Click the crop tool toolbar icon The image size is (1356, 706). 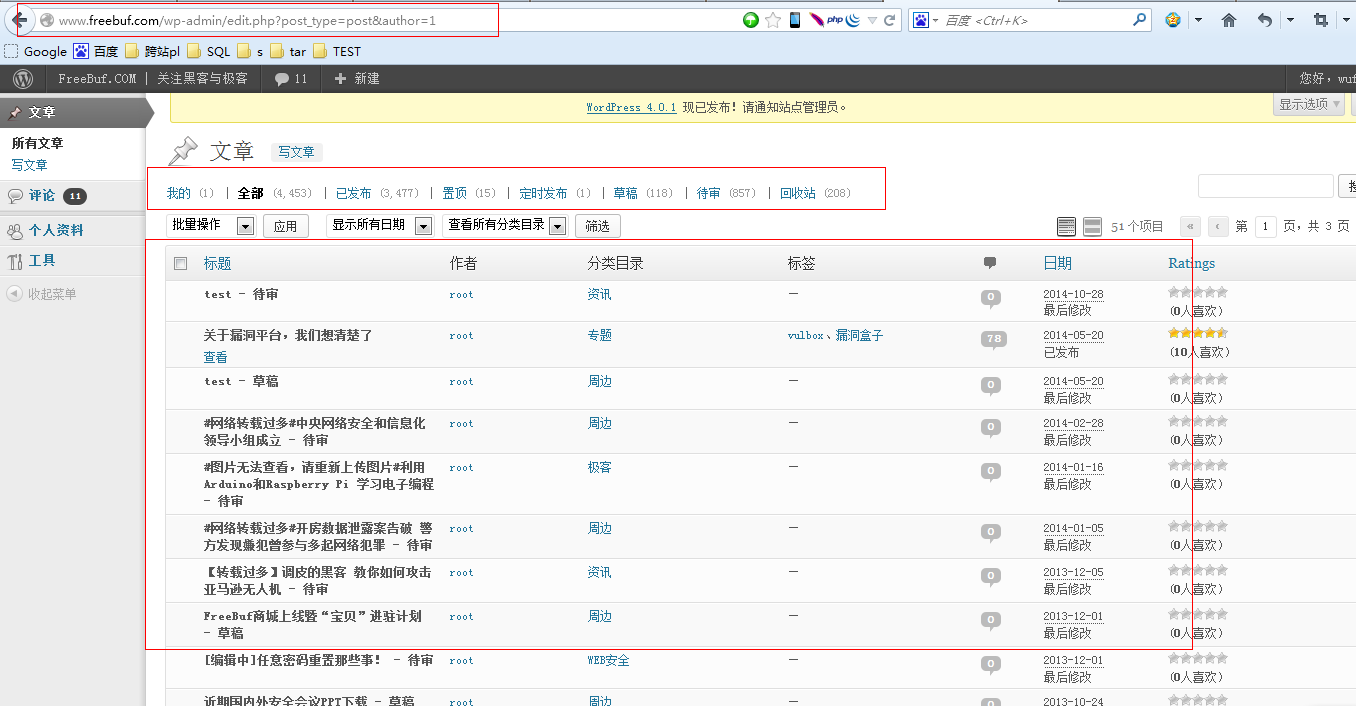pyautogui.click(x=1320, y=20)
